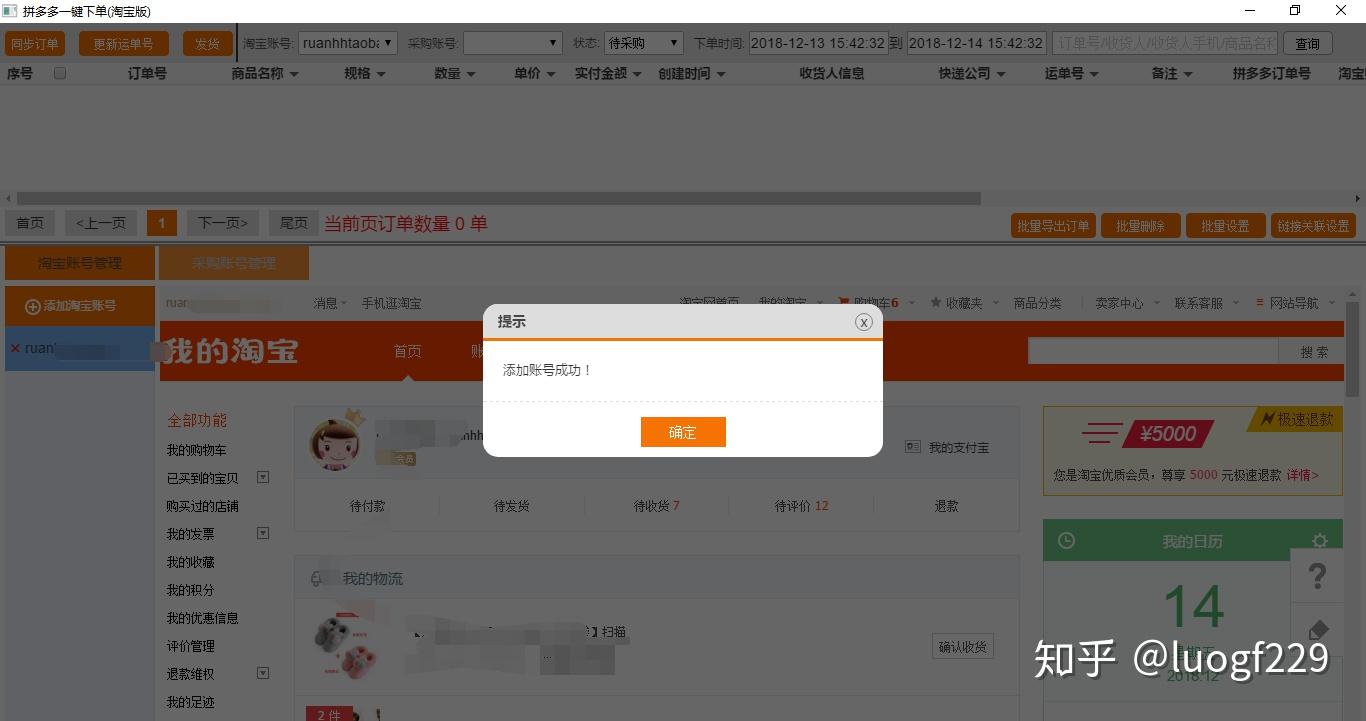Switch to 采购账号管理 tab
The image size is (1366, 721).
[x=234, y=263]
